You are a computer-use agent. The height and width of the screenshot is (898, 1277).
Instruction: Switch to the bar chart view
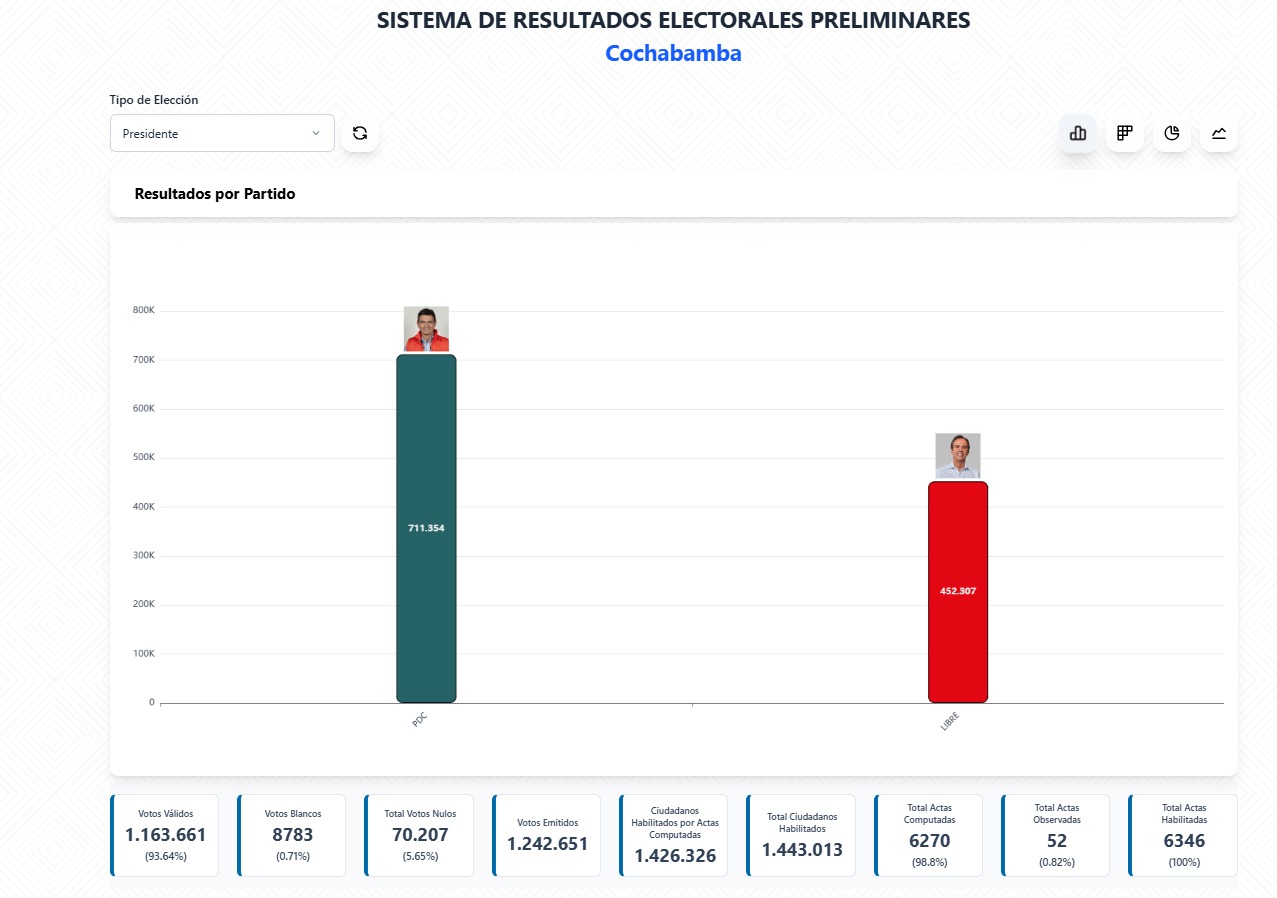point(1078,133)
